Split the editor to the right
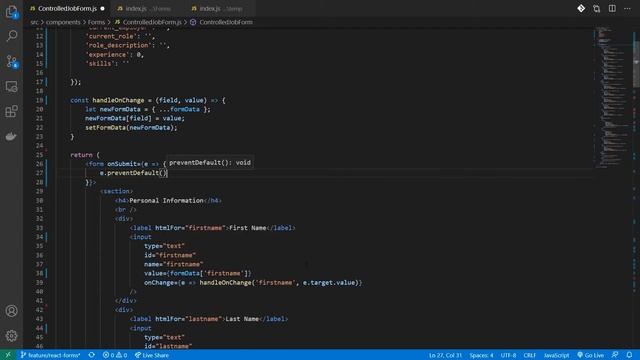This screenshot has height=360, width=640. coord(612,8)
